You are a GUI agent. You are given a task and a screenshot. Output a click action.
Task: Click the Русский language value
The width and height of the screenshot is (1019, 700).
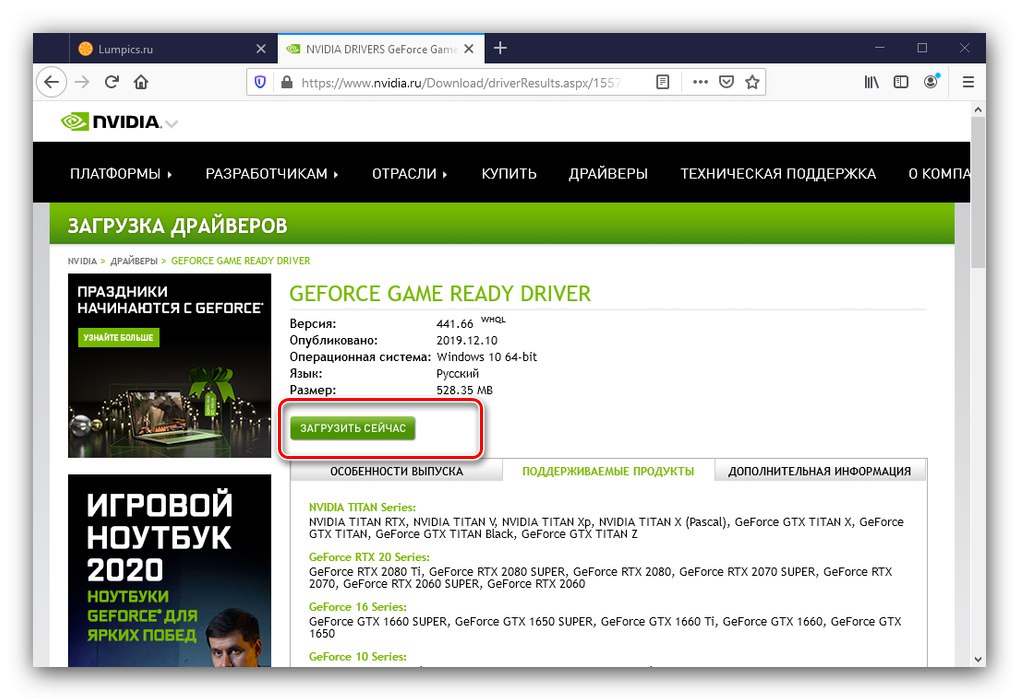(x=458, y=374)
